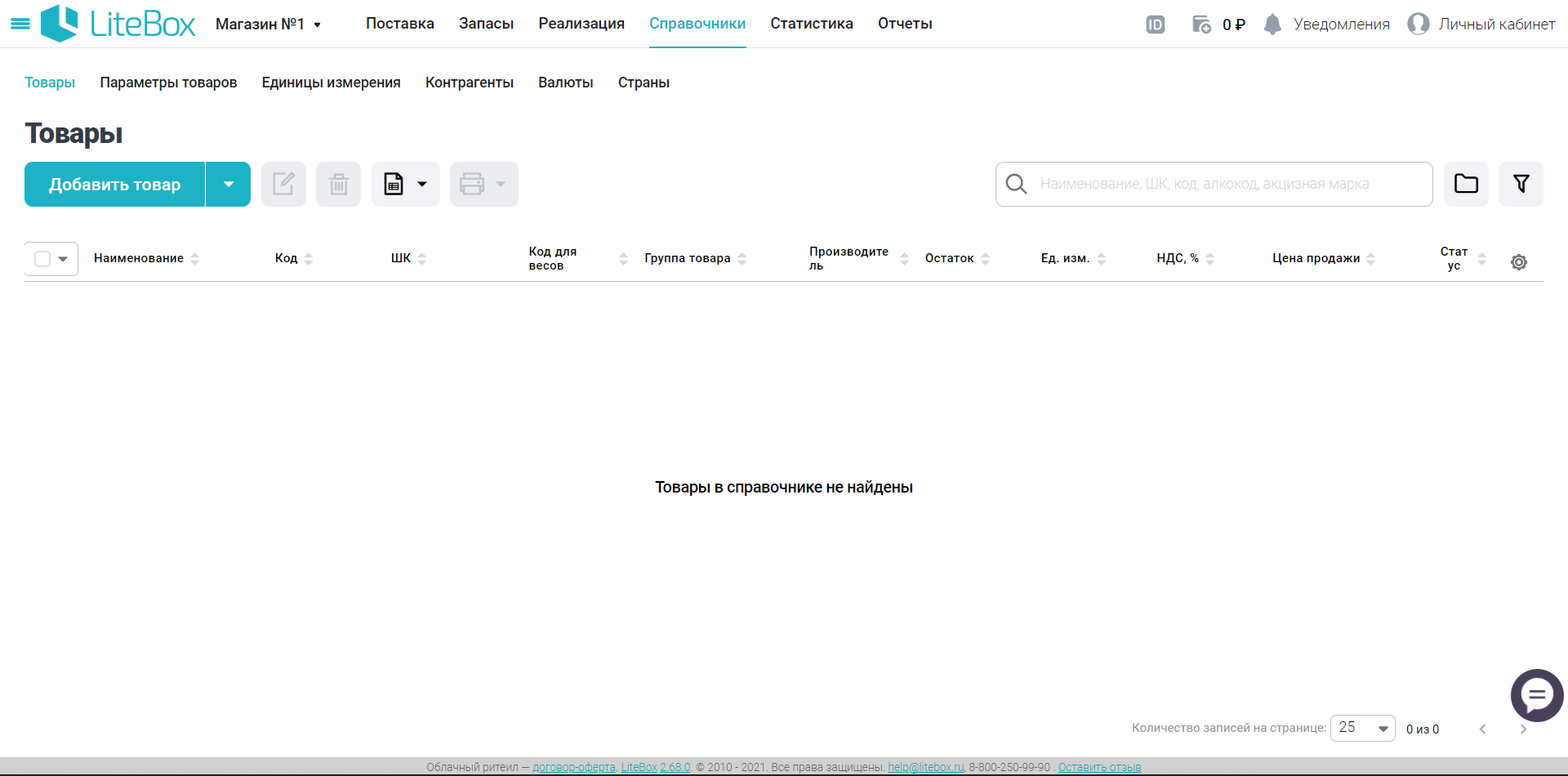This screenshot has width=1568, height=776.
Task: Click the document export icon
Action: coord(394,184)
